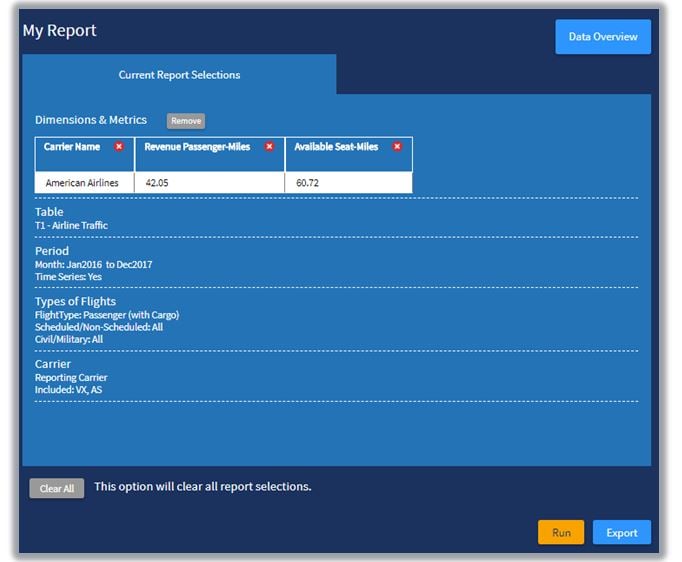The height and width of the screenshot is (562, 682).
Task: Select the Available Seat-Miles column header
Action: 336,147
